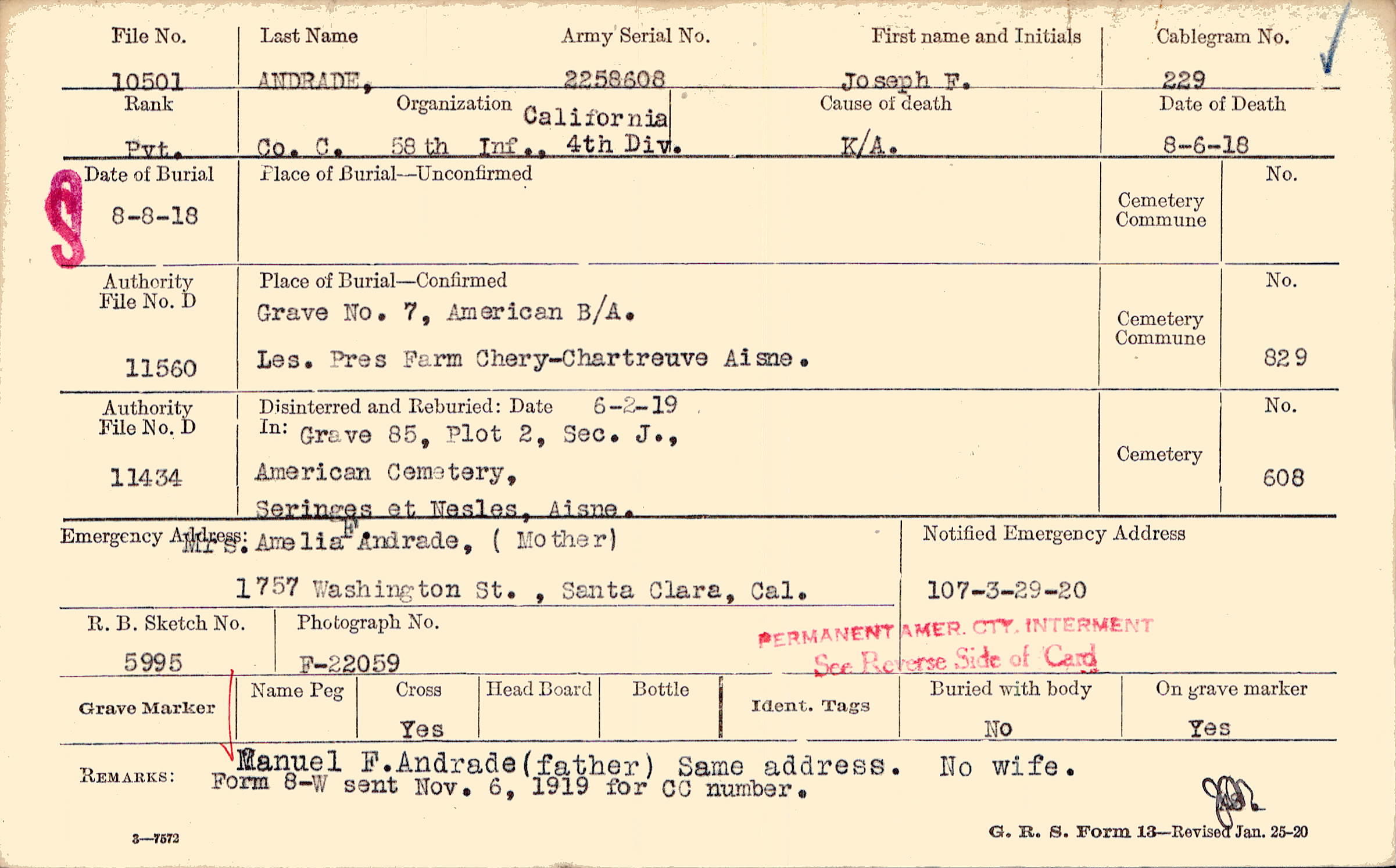The width and height of the screenshot is (1396, 868).
Task: Click the Photograph No. F-22059
Action: pyautogui.click(x=349, y=663)
